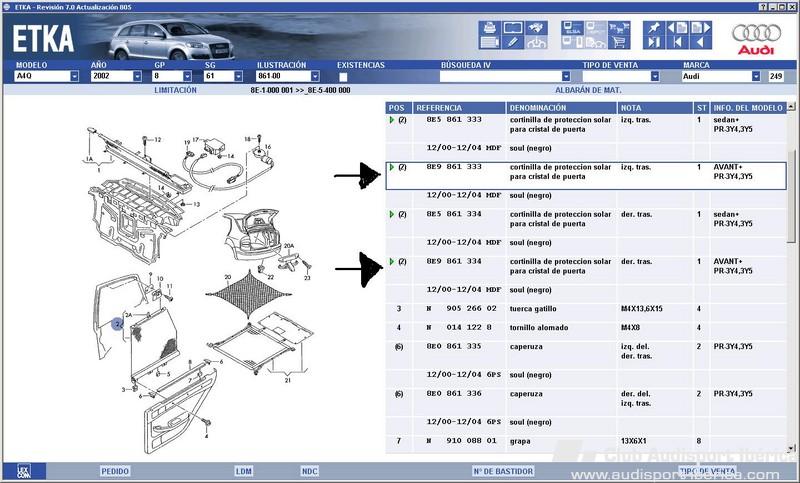This screenshot has width=800, height=483.
Task: Click the printer icon in the toolbar
Action: click(x=489, y=28)
